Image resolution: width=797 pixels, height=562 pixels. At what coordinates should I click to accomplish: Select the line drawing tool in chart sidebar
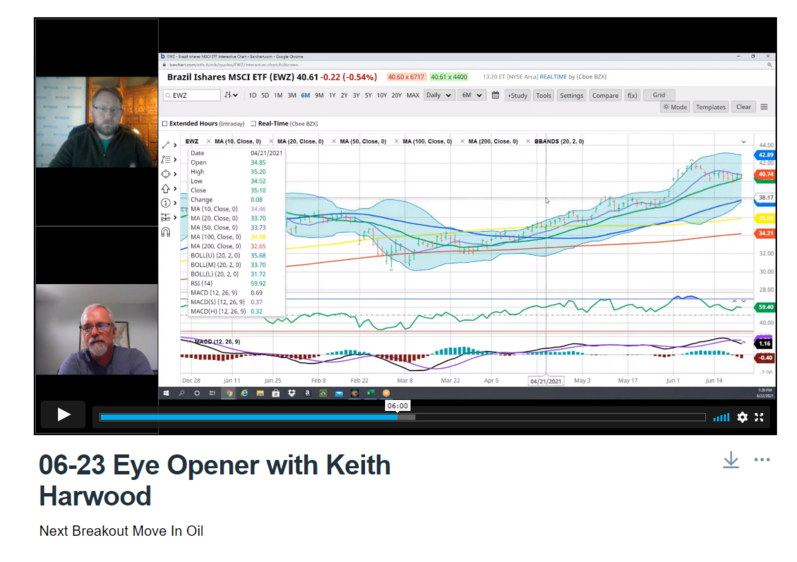(x=166, y=145)
